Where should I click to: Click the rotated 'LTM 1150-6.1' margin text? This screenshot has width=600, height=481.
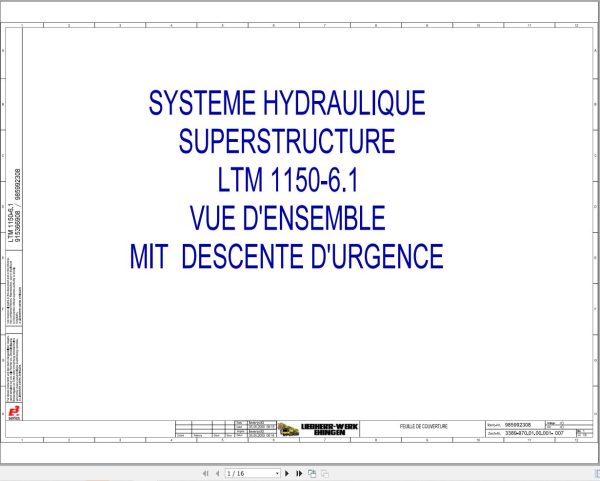pos(11,223)
